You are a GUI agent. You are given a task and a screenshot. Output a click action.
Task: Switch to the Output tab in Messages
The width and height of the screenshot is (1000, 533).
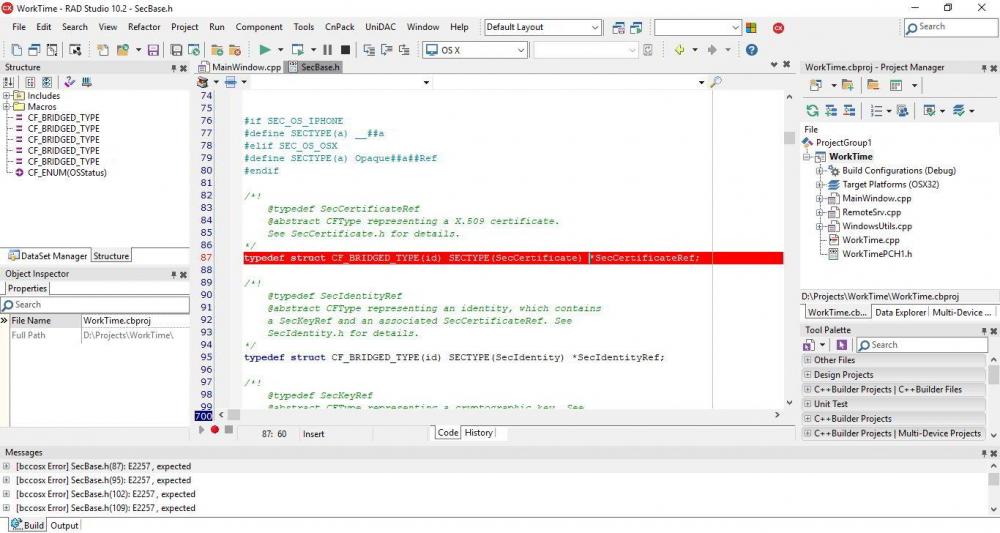(x=64, y=526)
